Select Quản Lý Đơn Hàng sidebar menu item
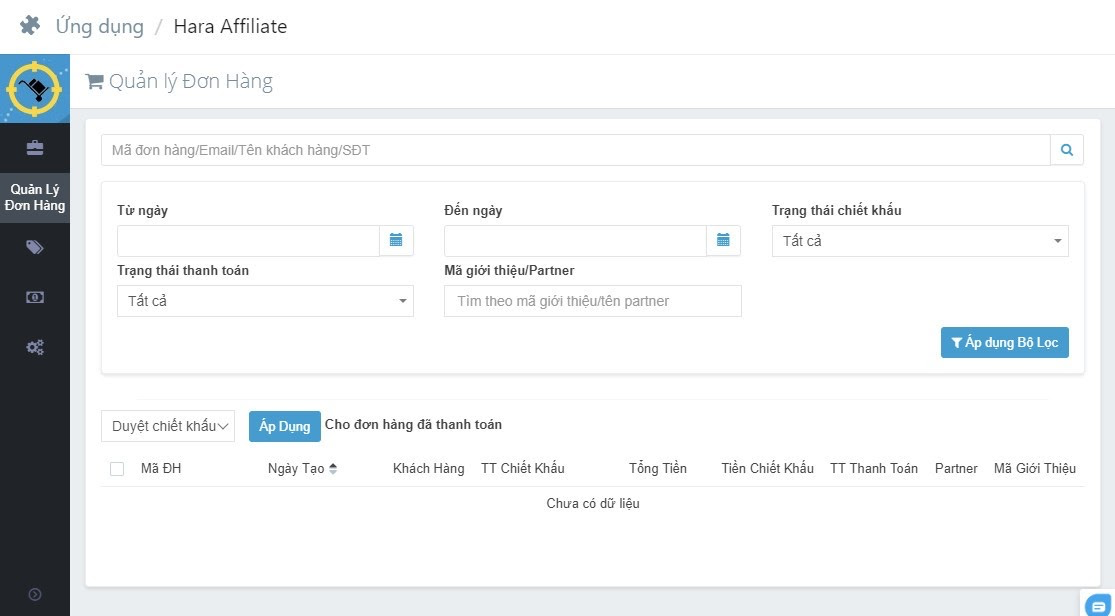 pyautogui.click(x=35, y=198)
